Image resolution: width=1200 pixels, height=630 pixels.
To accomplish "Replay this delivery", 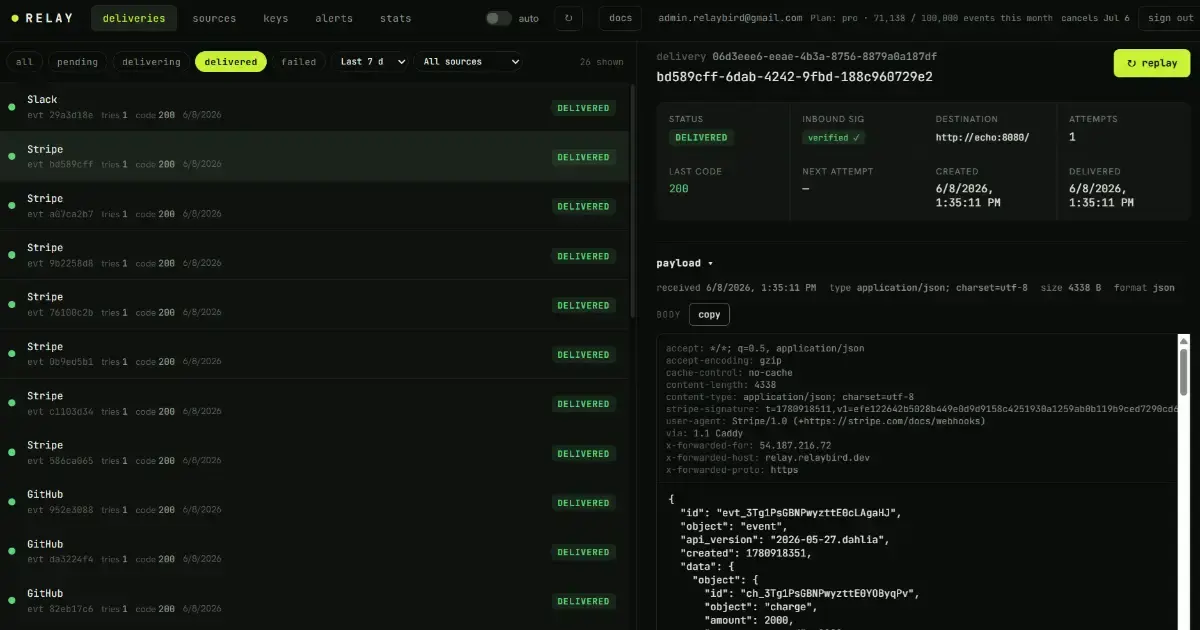I will (x=1152, y=63).
